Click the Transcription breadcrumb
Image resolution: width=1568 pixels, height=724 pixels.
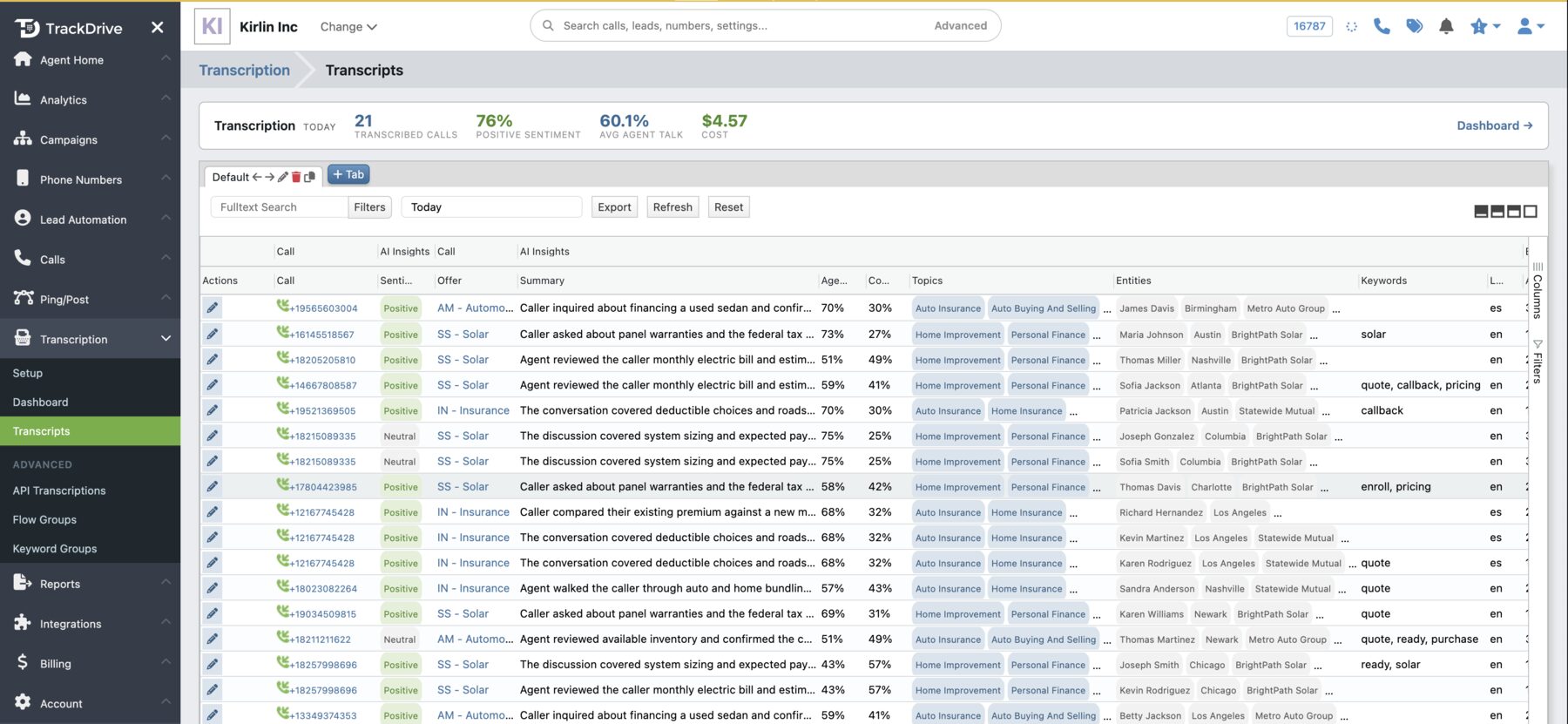tap(244, 70)
